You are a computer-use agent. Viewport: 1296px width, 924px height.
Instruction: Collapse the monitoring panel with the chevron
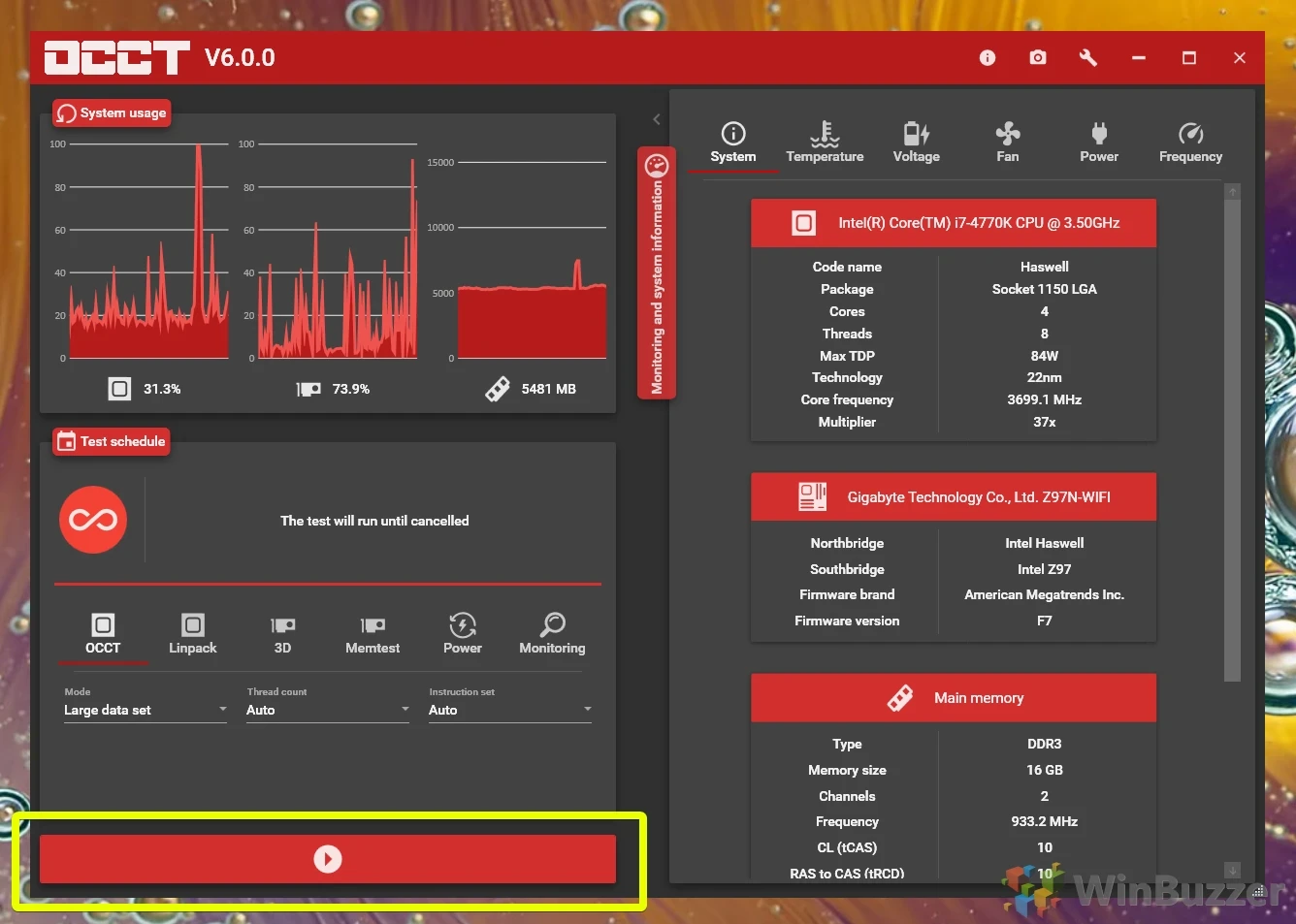click(x=657, y=119)
